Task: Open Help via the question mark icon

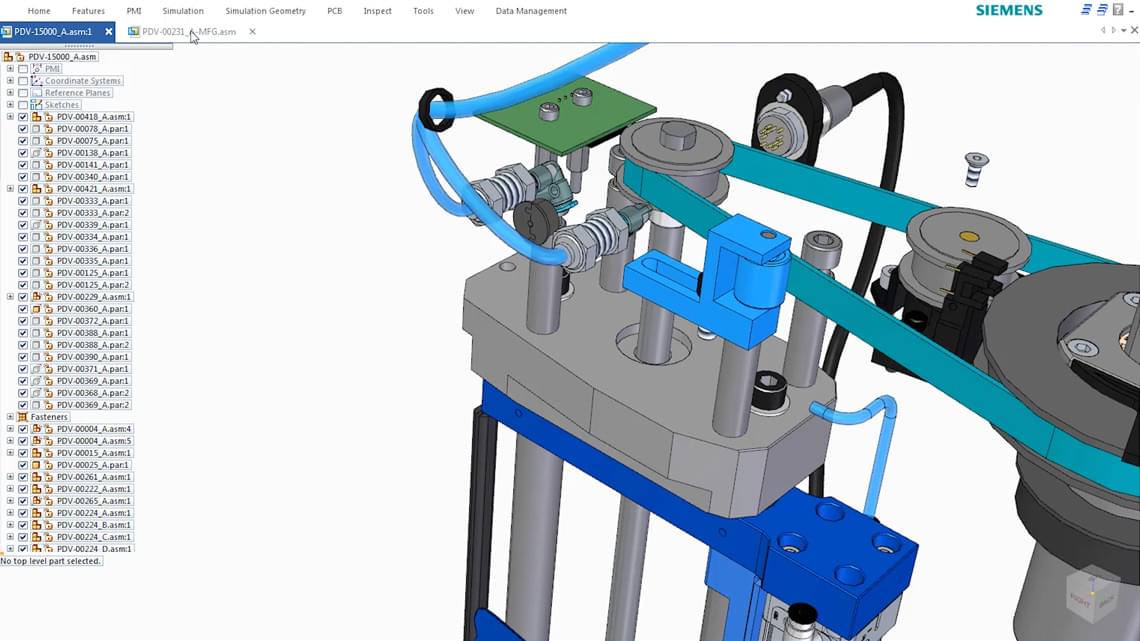Action: coord(1118,10)
